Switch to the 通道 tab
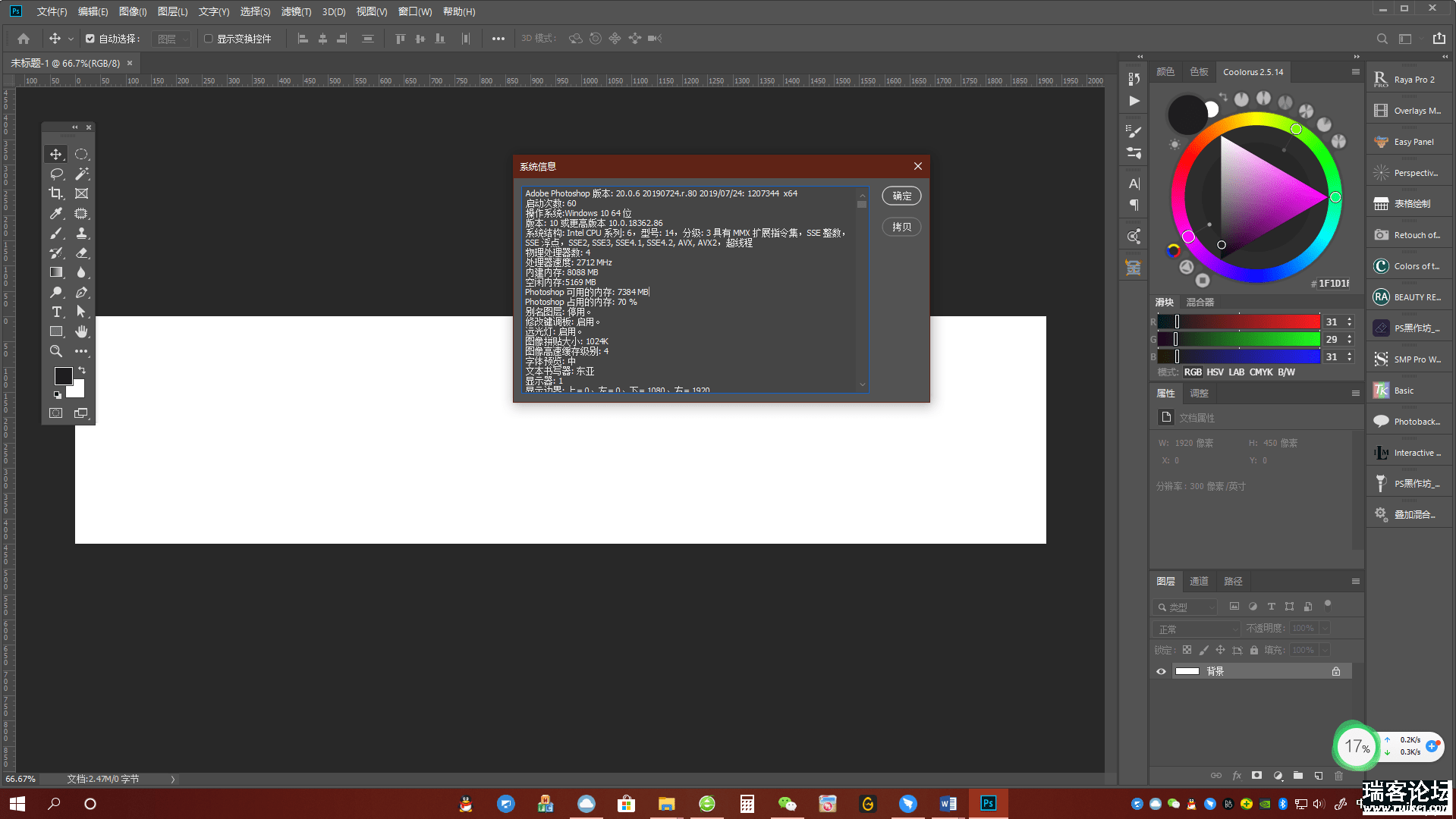 [1199, 582]
